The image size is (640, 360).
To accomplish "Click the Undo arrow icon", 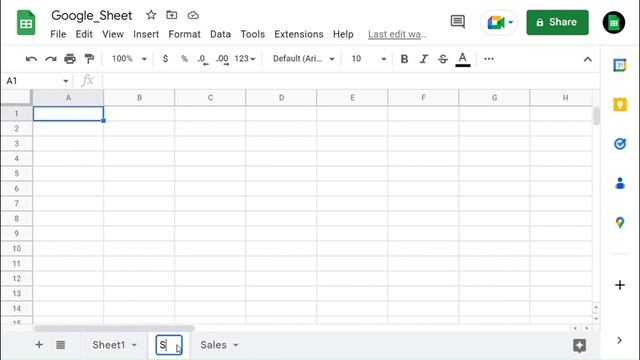I will point(31,59).
